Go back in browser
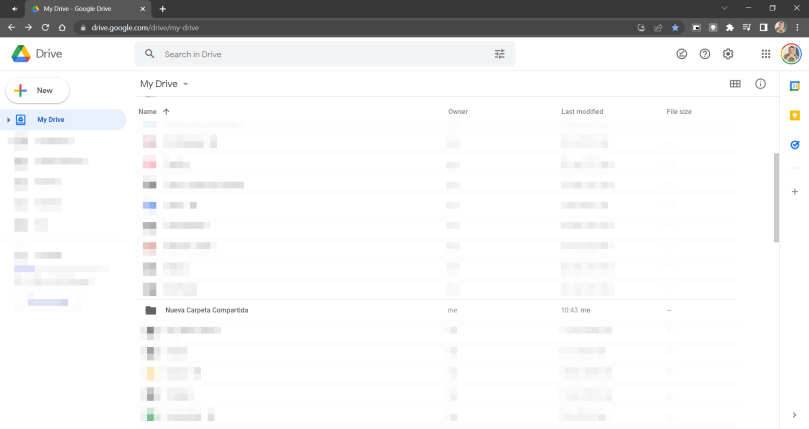The height and width of the screenshot is (429, 809). point(11,27)
